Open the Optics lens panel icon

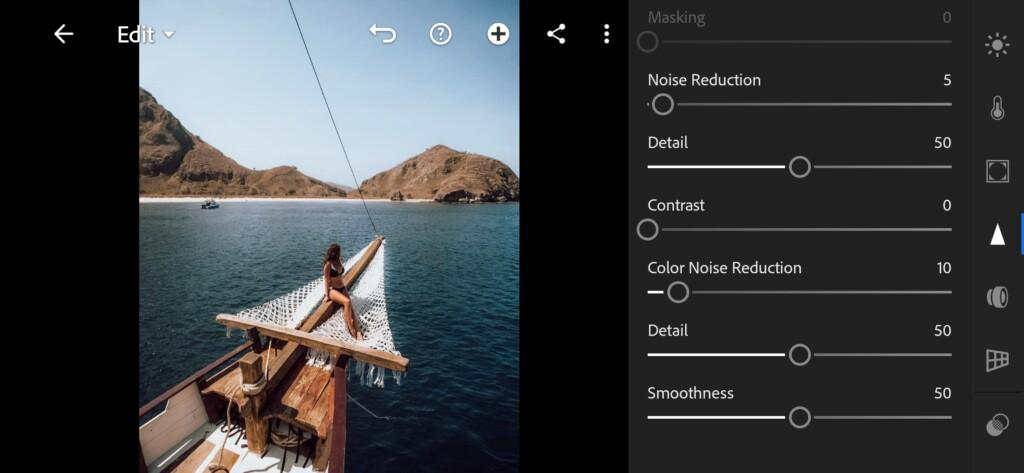coord(997,297)
